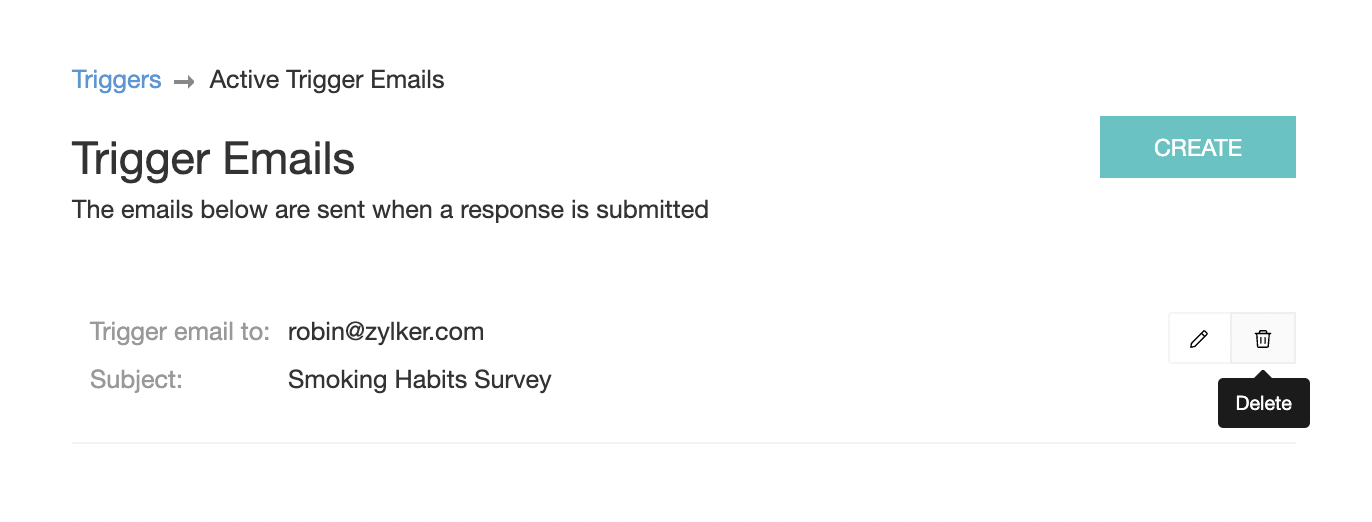This screenshot has height=522, width=1372.
Task: Select the robin@zylker.com email address
Action: [386, 332]
